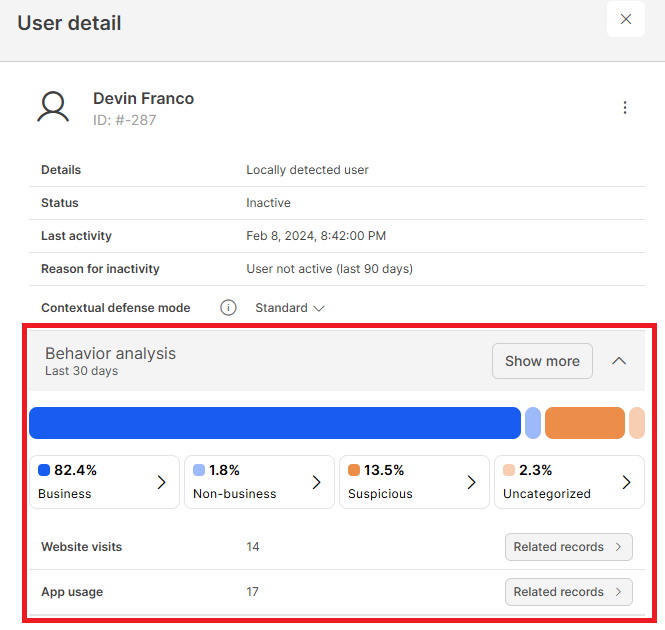Open the 82.4% Business category card
Screen dimensions: 665x630
104,482
